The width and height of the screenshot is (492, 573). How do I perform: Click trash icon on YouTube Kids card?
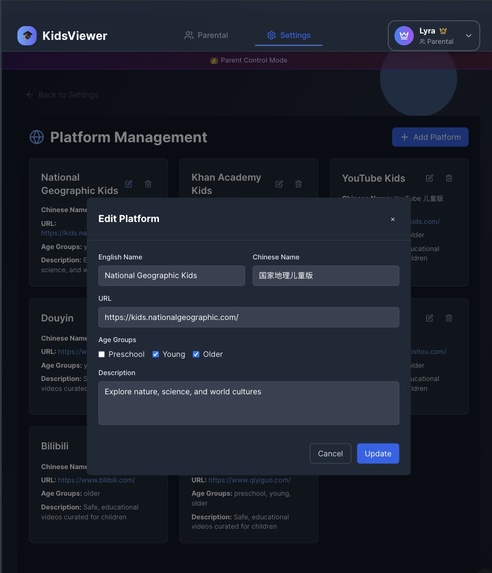click(449, 178)
